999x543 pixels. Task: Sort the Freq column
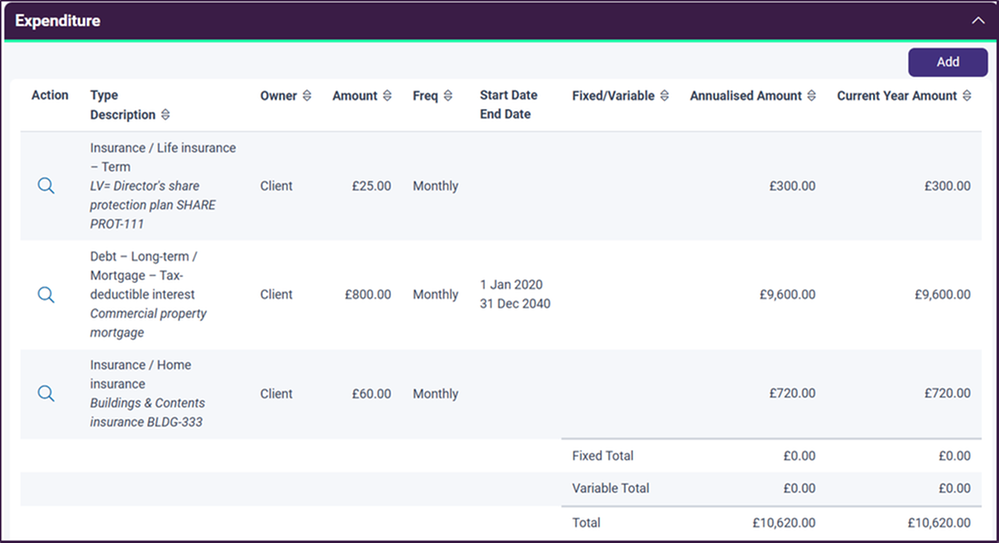pos(448,96)
